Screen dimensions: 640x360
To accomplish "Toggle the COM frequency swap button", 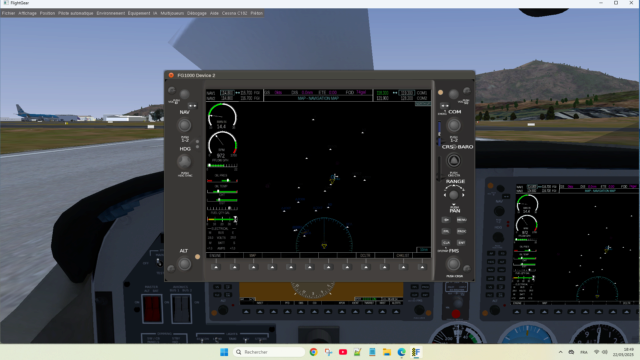I will tap(444, 106).
